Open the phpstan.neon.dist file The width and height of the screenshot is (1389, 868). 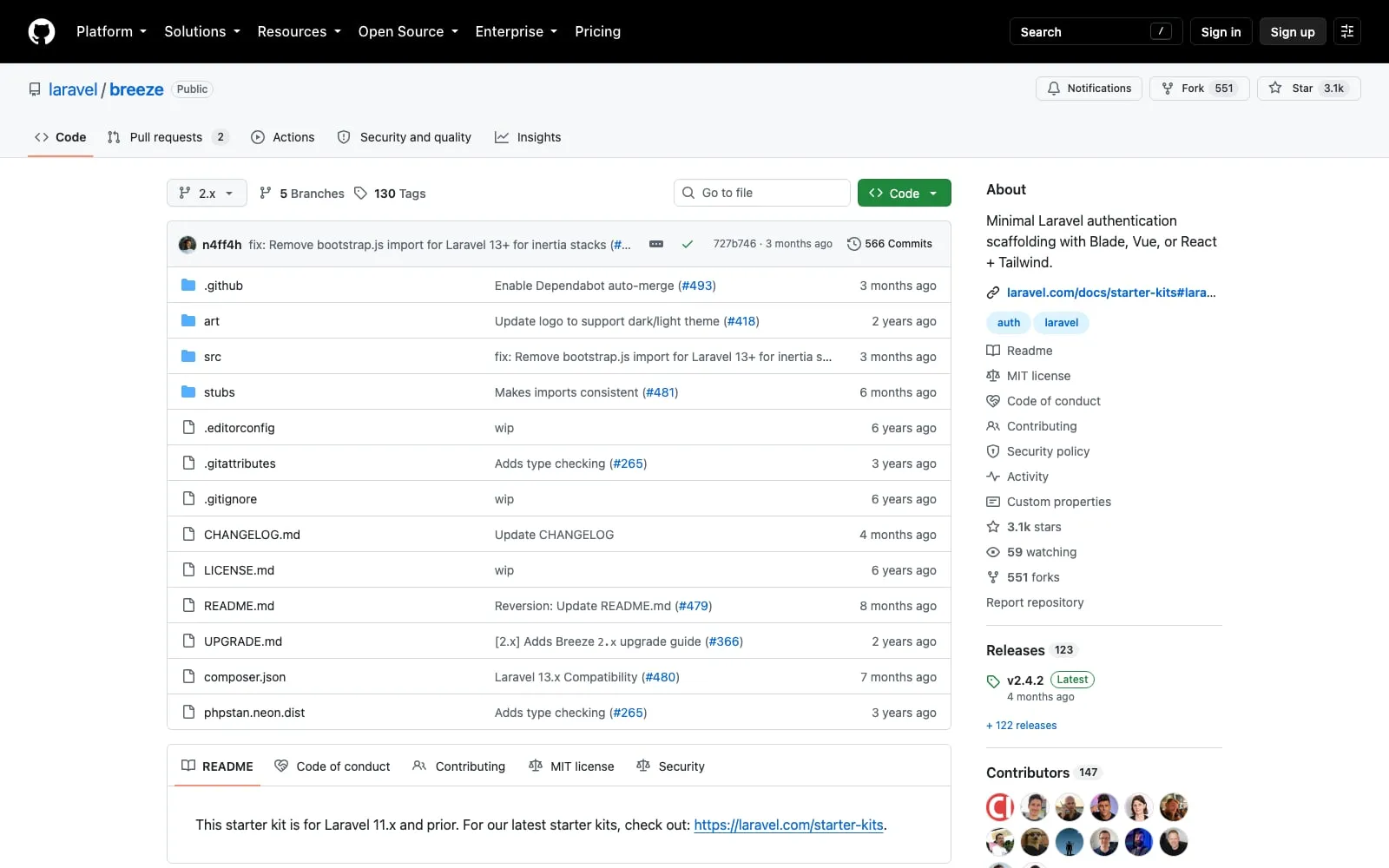tap(254, 713)
